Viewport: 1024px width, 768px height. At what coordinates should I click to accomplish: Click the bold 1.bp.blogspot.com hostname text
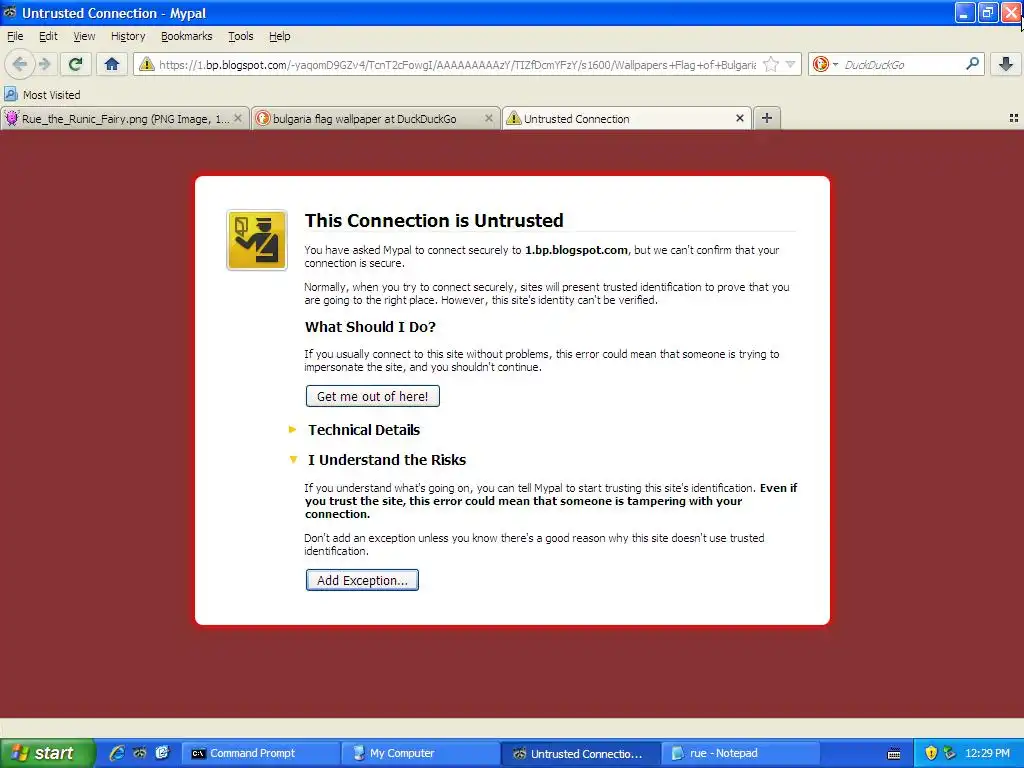point(576,249)
